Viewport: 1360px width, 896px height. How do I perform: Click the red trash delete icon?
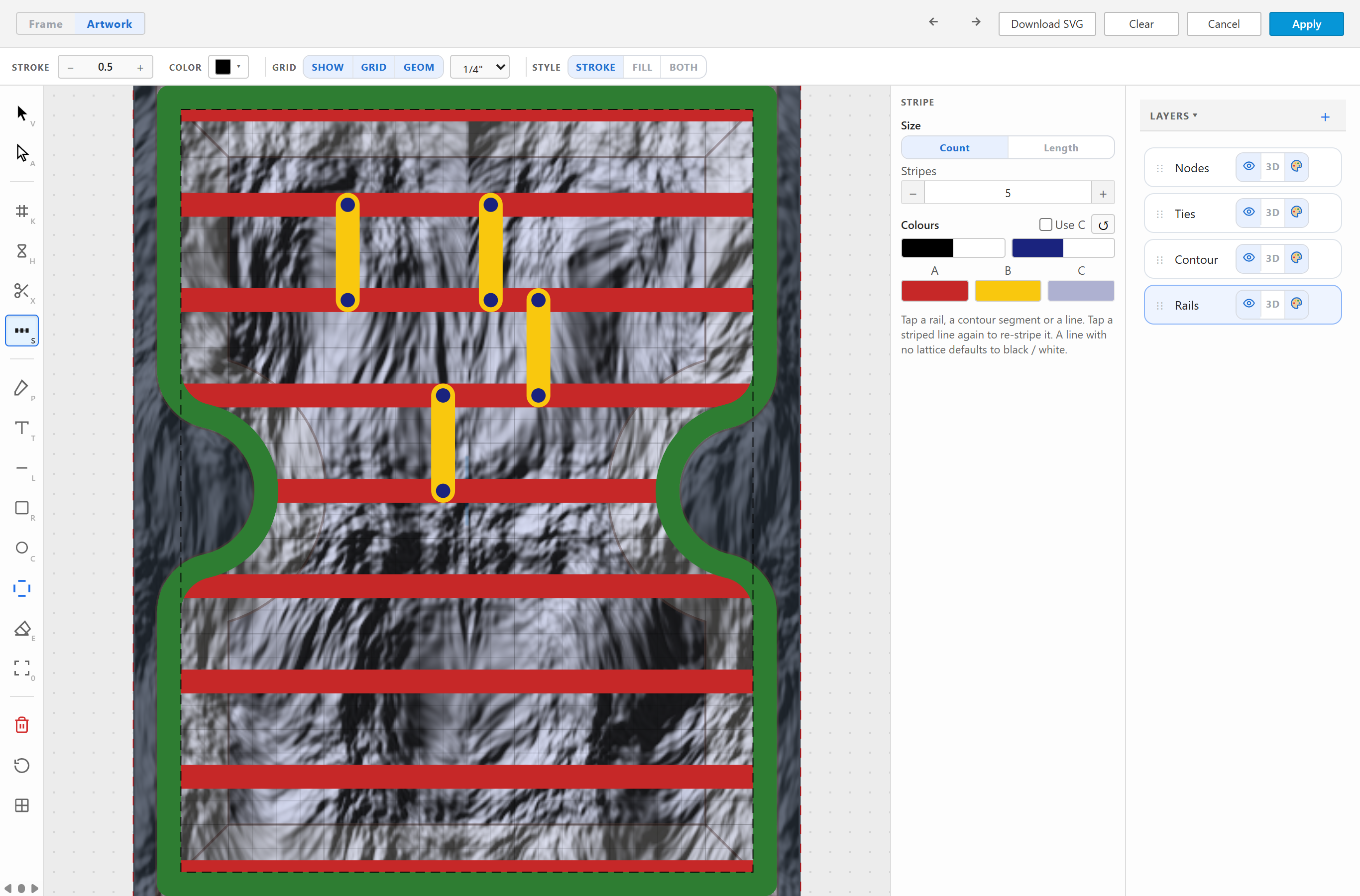coord(22,725)
